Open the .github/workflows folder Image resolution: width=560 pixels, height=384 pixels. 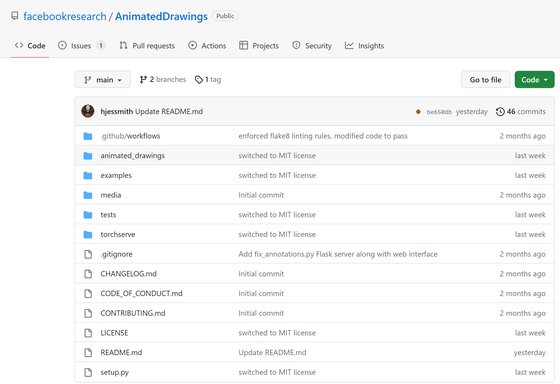(130, 136)
